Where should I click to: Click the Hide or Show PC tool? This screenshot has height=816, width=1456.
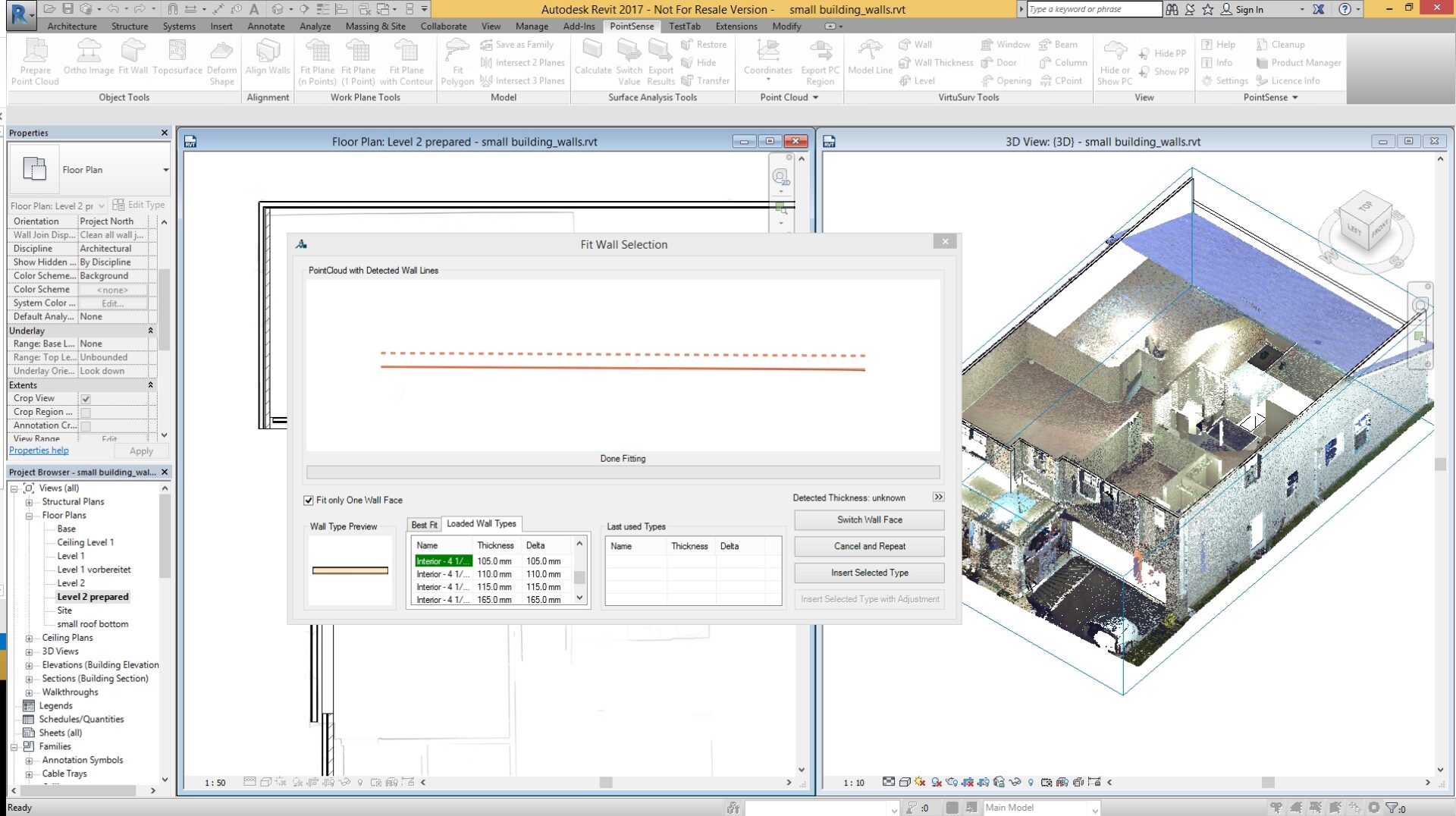tap(1115, 62)
